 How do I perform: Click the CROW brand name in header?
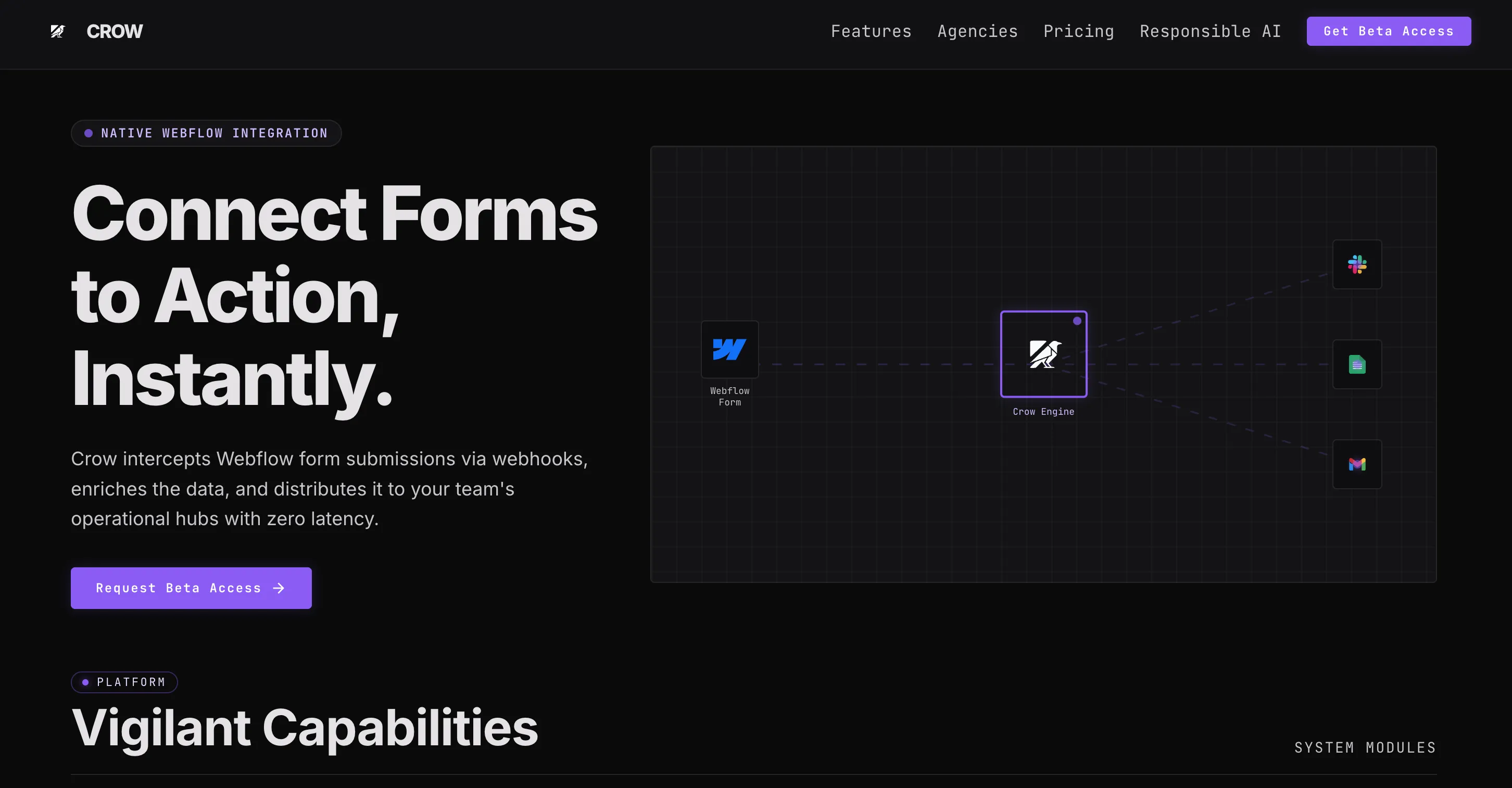tap(115, 31)
